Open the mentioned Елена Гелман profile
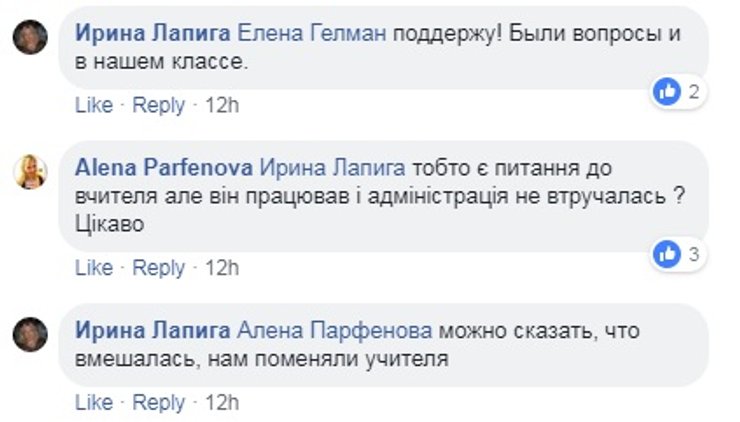Screen dimensions: 740x422 tap(312, 33)
